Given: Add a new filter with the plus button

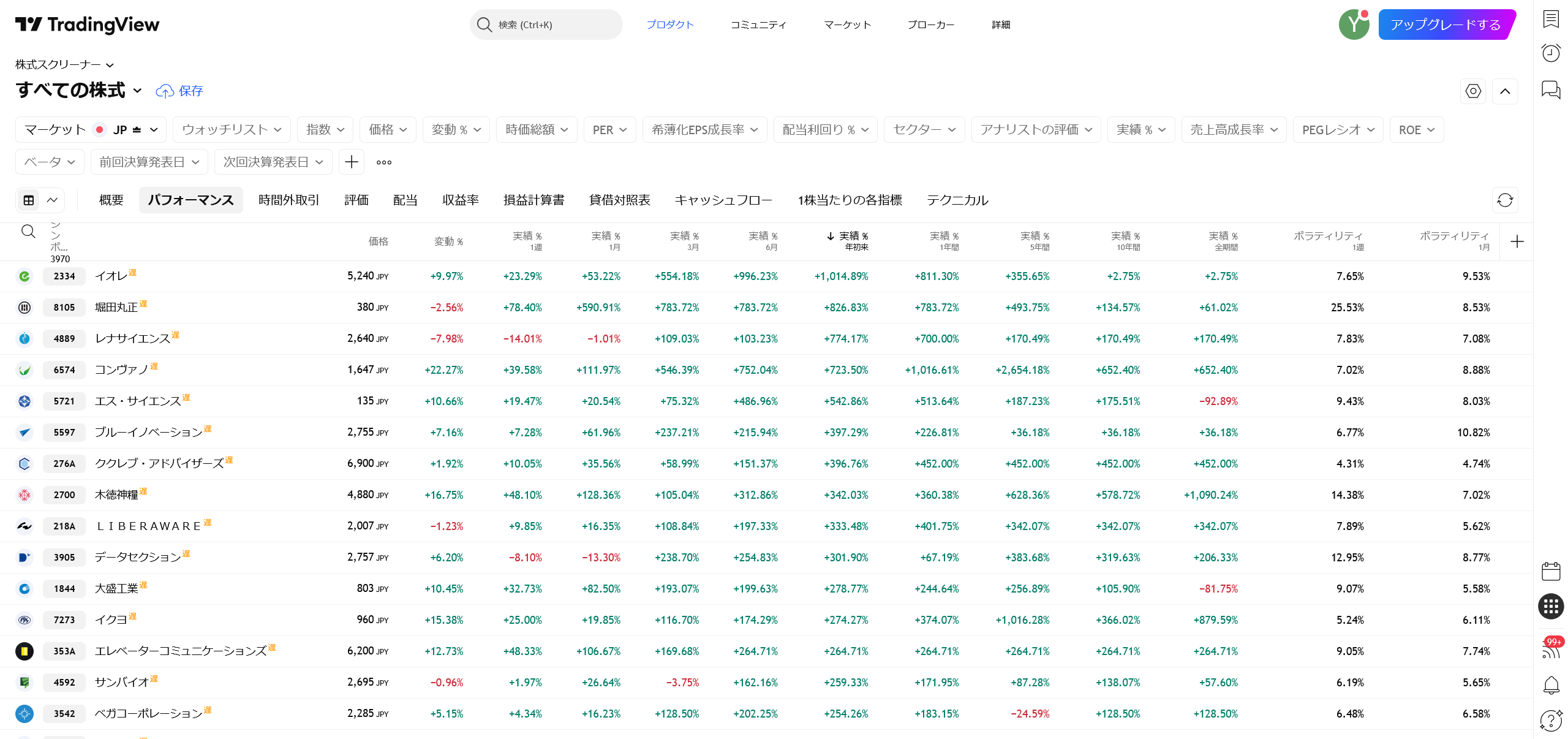Looking at the screenshot, I should (x=352, y=162).
